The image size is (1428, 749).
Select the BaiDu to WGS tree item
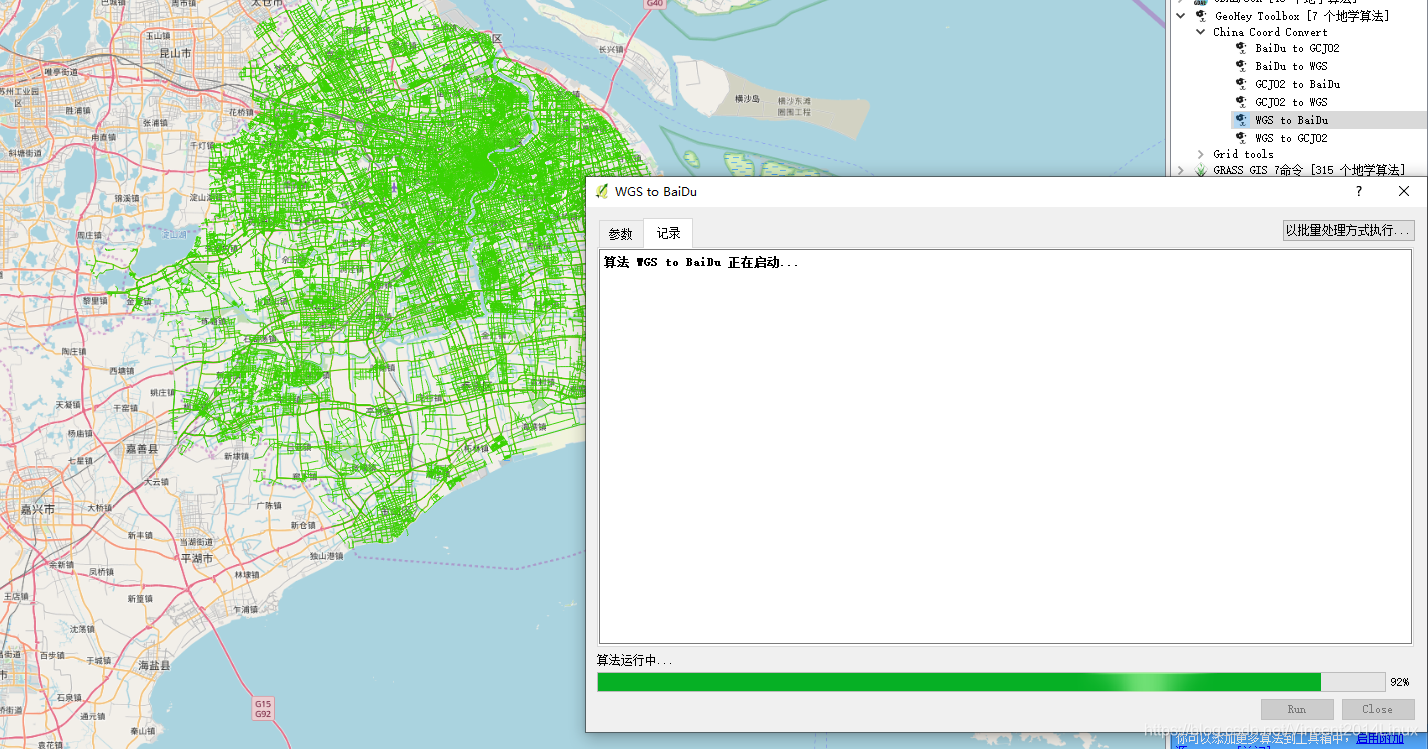[1291, 66]
